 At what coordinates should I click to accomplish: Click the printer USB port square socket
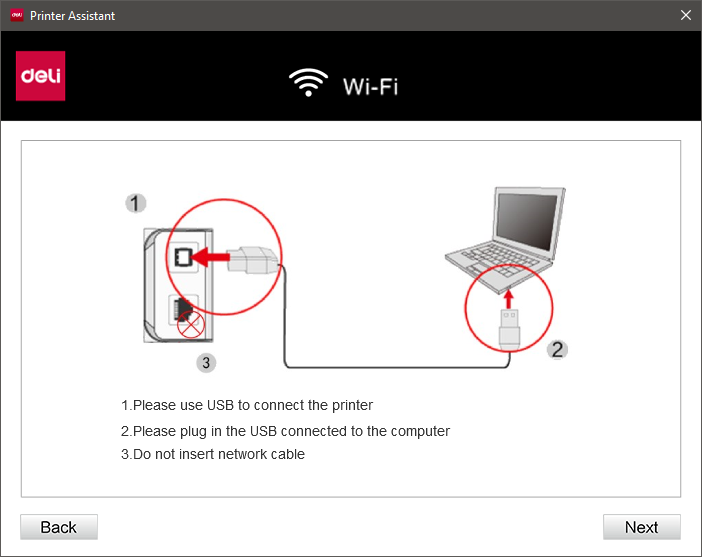[x=183, y=257]
